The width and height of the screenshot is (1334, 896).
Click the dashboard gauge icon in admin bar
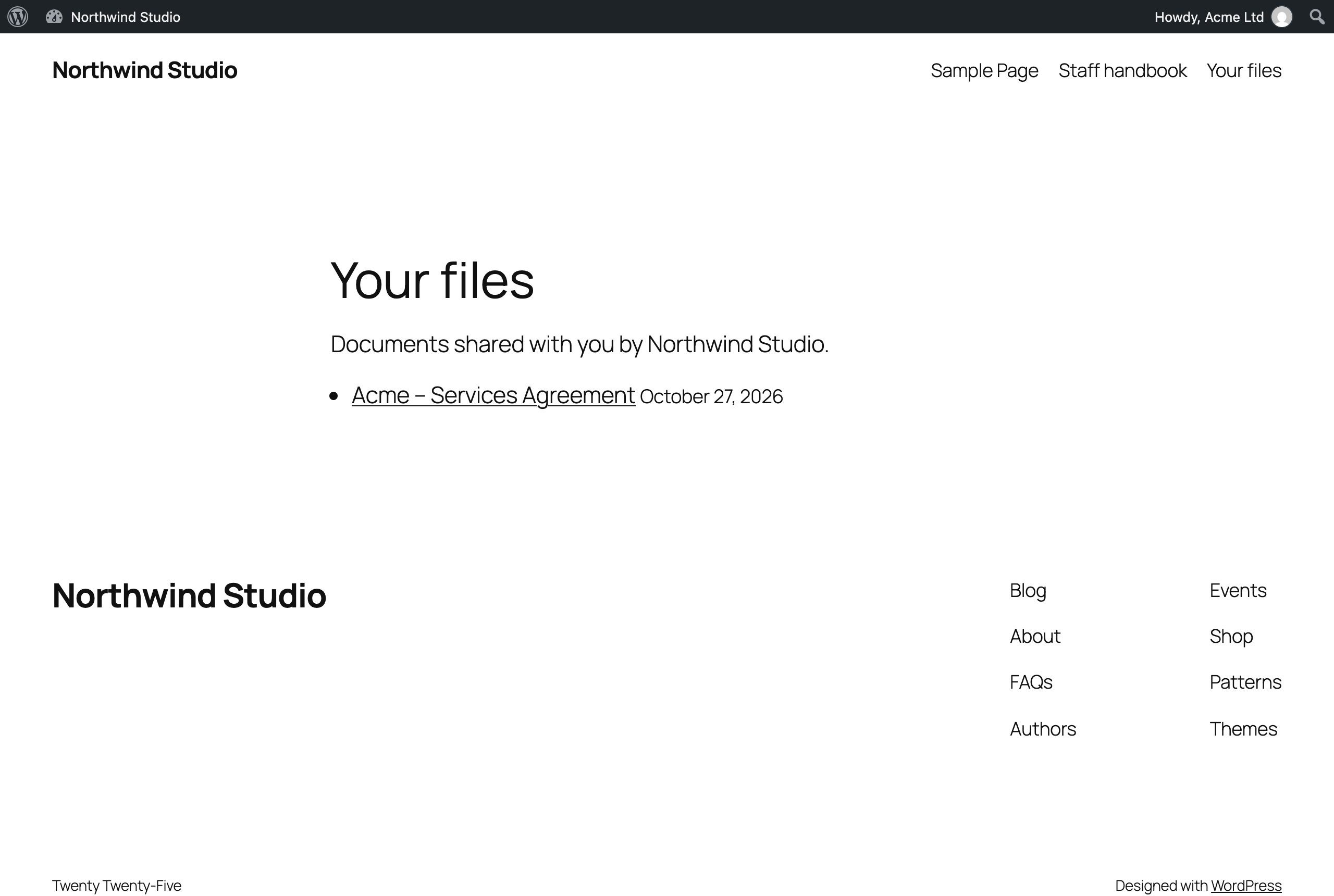54,17
